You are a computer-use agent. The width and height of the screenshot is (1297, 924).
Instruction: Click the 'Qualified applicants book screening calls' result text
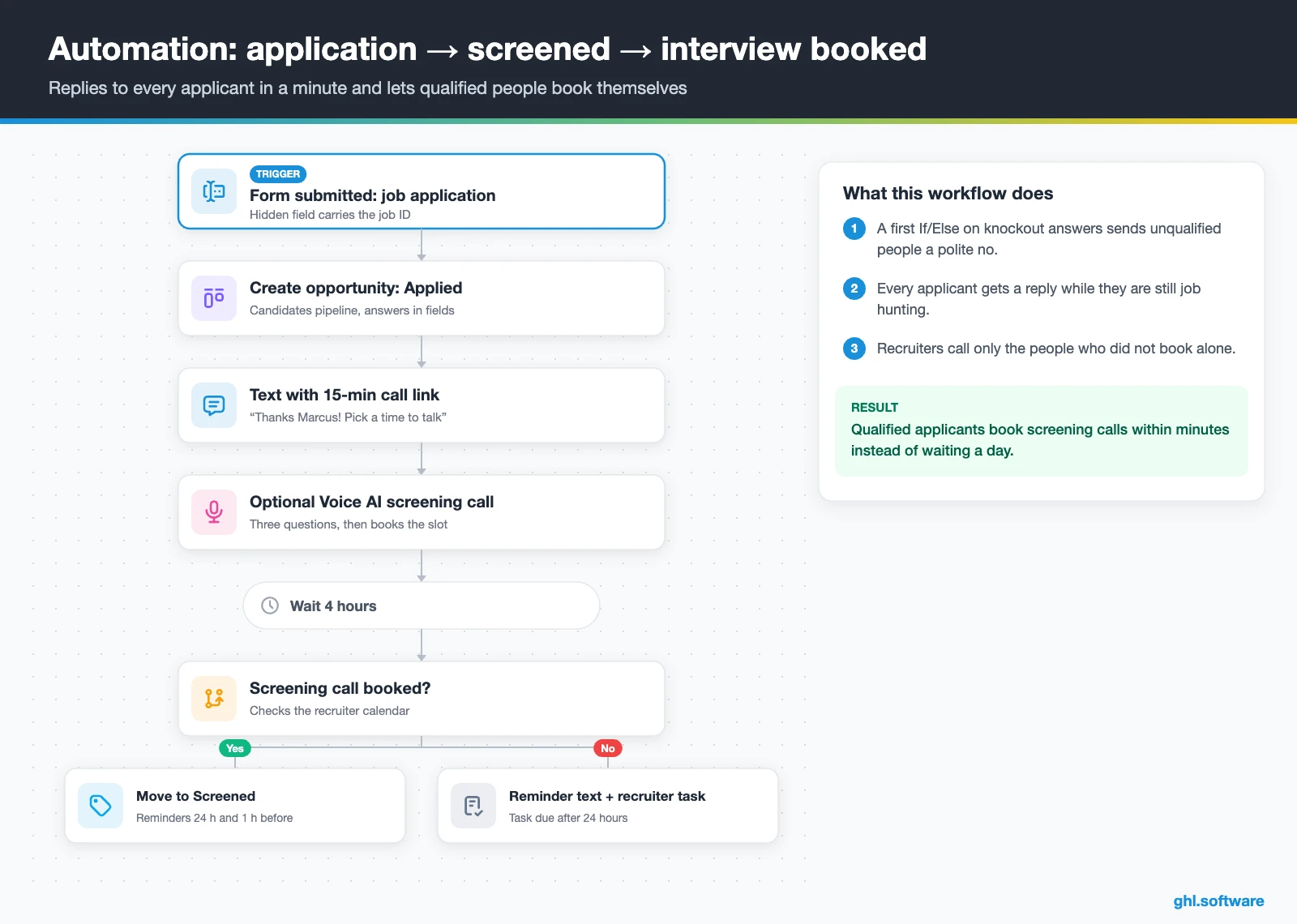pyautogui.click(x=1040, y=440)
